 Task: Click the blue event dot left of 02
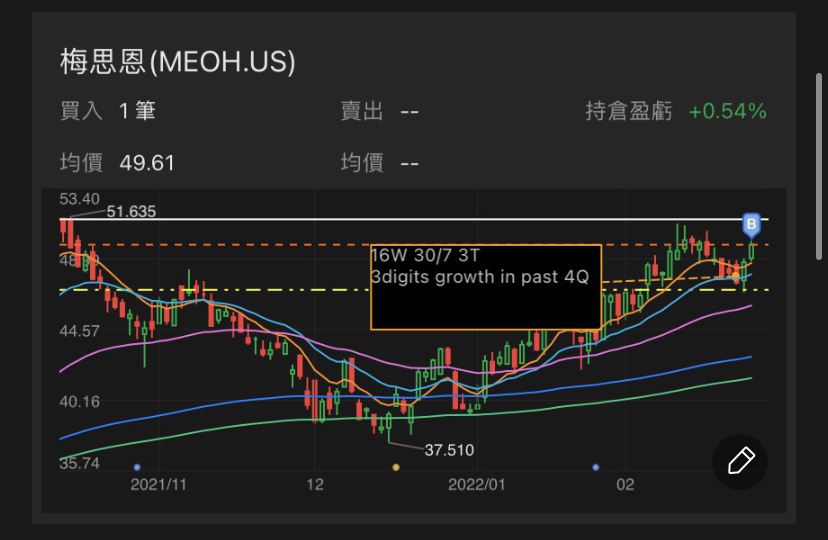[596, 467]
